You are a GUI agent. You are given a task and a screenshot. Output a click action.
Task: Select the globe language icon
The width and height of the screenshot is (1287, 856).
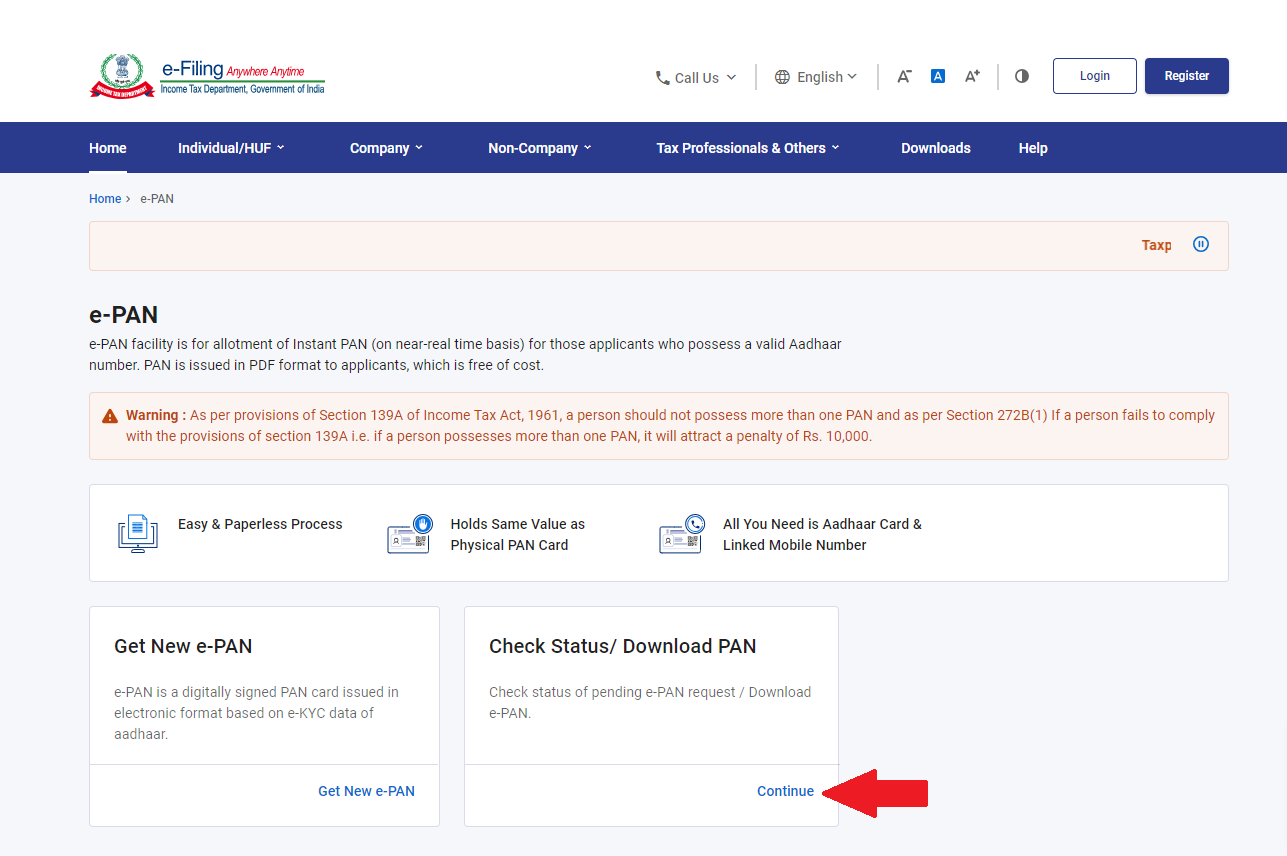781,76
